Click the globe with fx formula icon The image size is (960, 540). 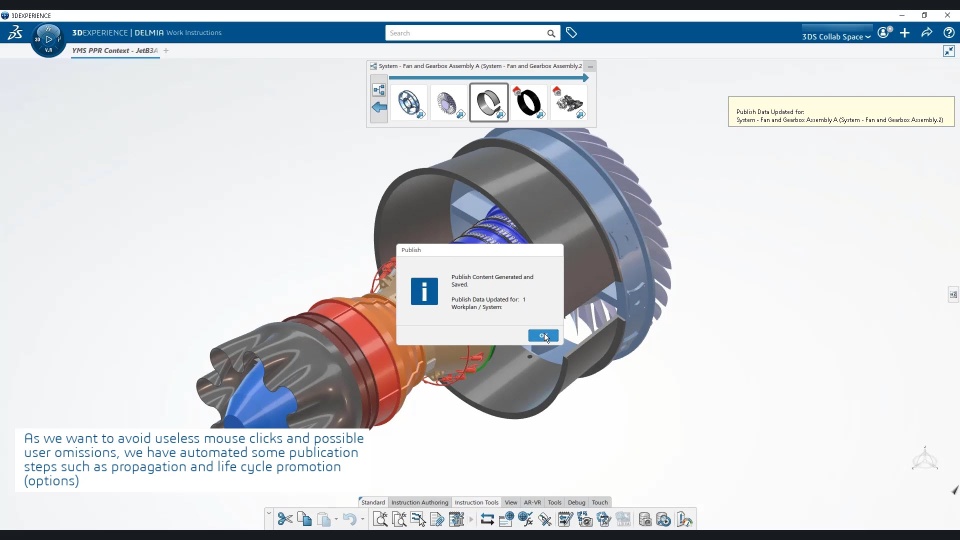pos(525,520)
